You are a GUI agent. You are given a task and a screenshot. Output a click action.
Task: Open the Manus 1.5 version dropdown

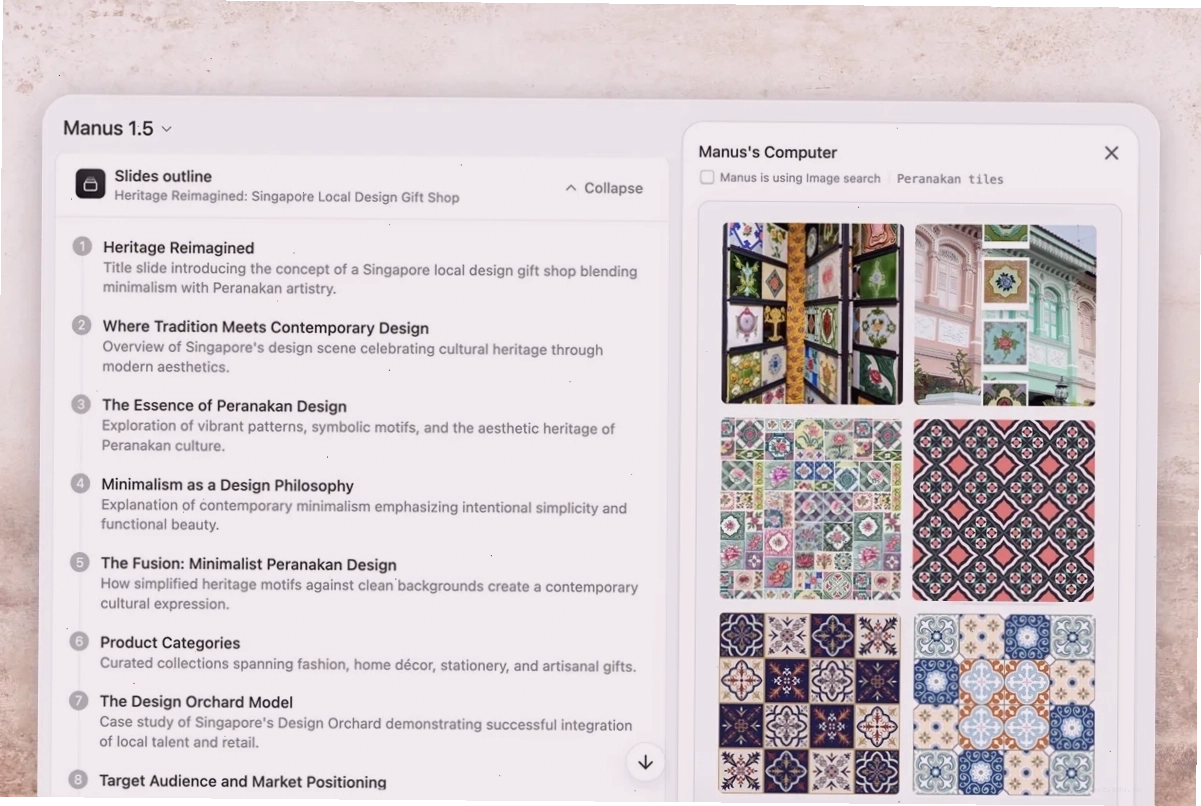(117, 128)
